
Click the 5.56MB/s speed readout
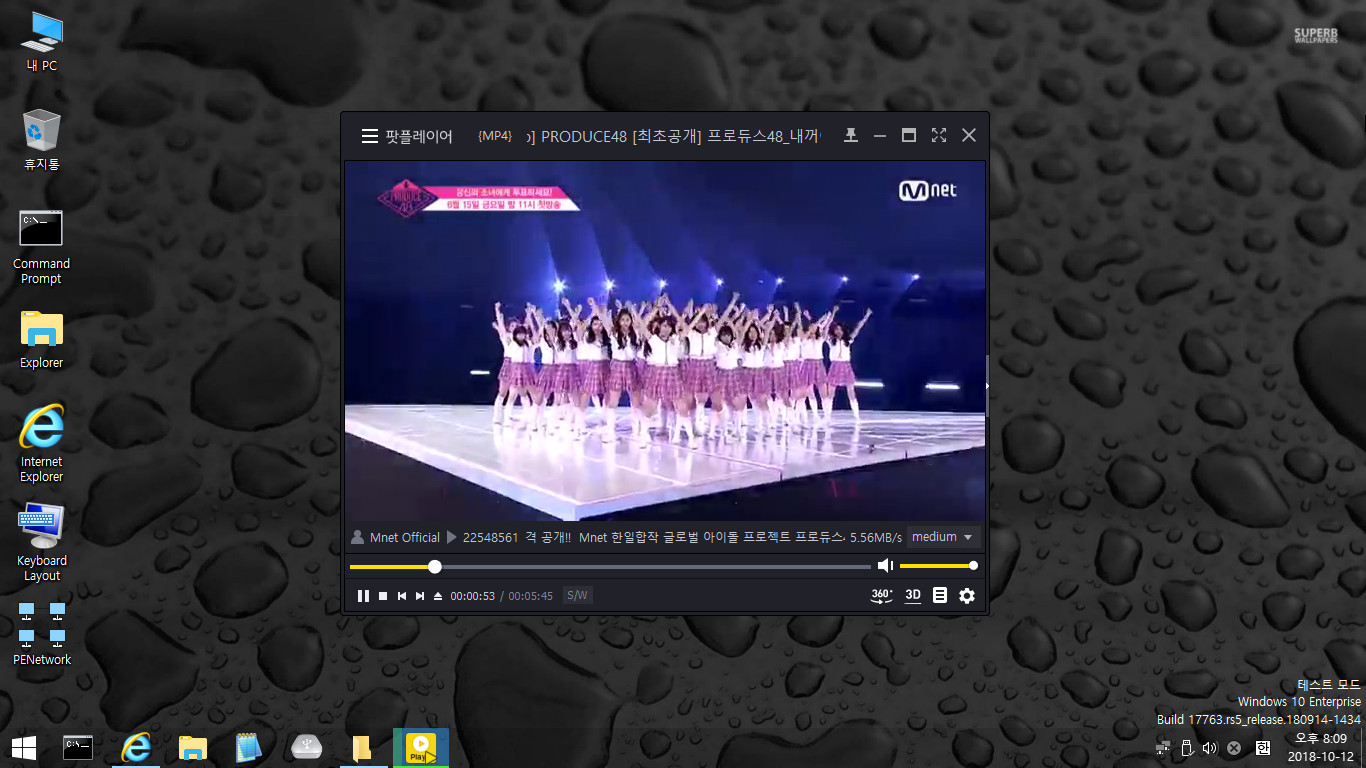tap(876, 537)
